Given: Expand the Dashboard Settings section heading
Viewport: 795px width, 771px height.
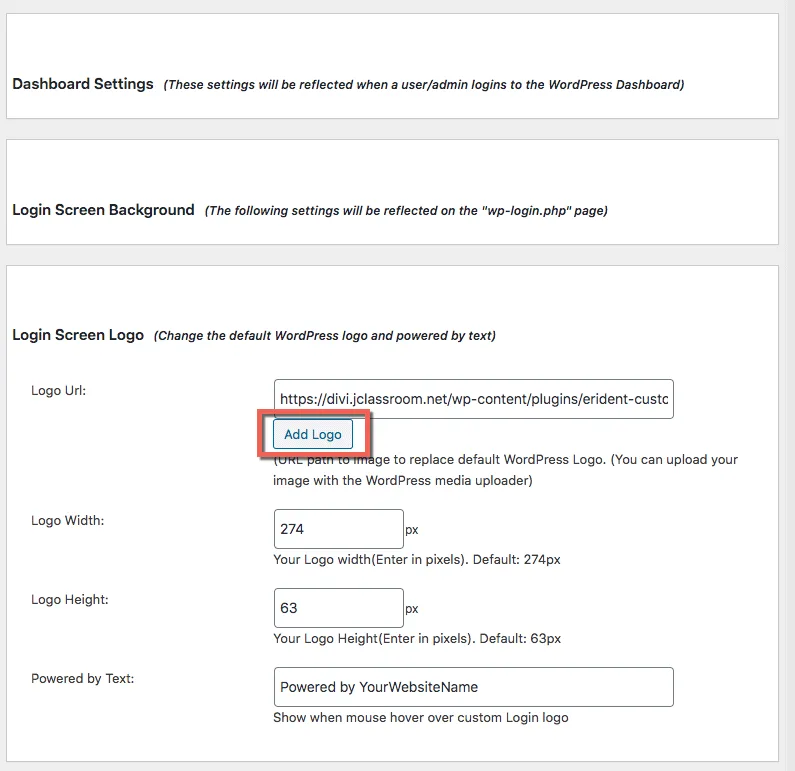Looking at the screenshot, I should click(x=83, y=84).
